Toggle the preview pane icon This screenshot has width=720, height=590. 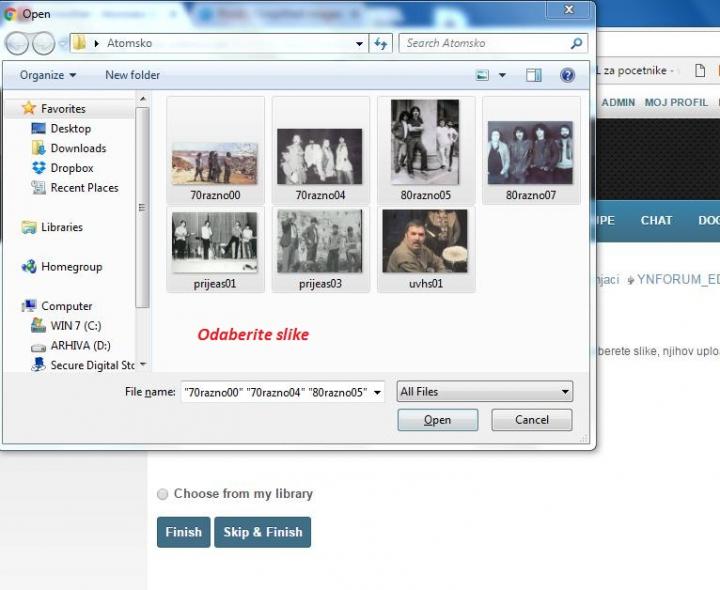click(534, 75)
